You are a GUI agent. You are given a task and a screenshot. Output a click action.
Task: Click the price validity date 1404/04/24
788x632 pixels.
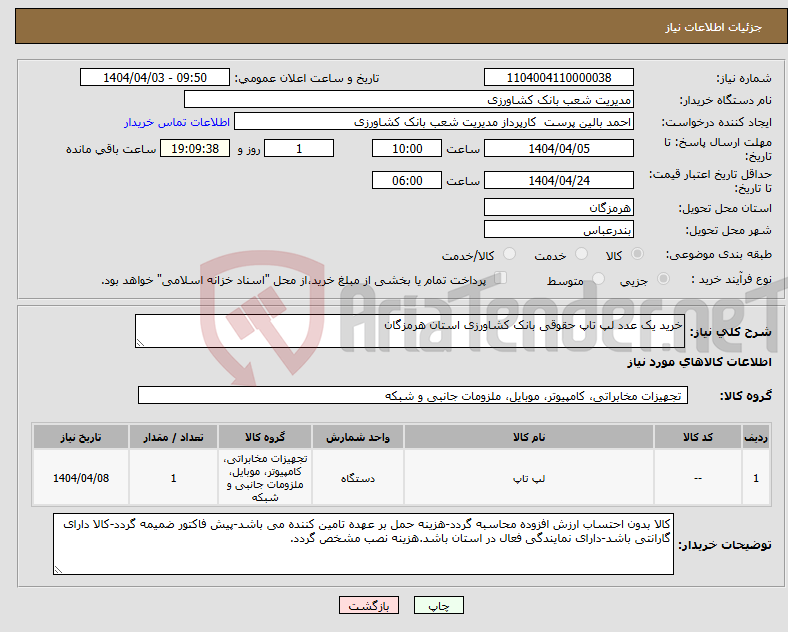coord(558,180)
